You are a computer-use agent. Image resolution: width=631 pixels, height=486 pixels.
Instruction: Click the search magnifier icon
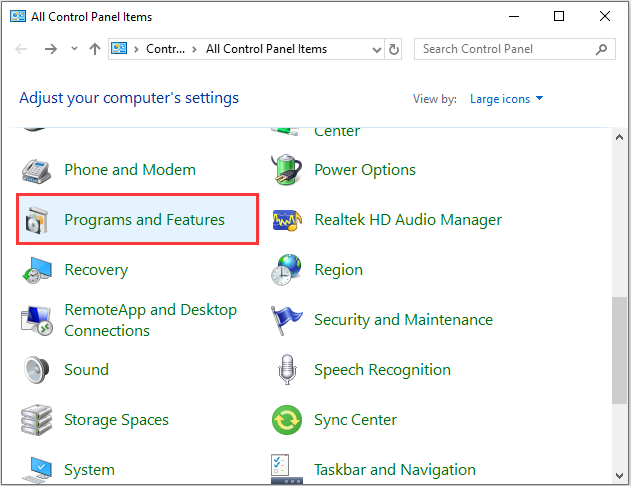pyautogui.click(x=602, y=49)
